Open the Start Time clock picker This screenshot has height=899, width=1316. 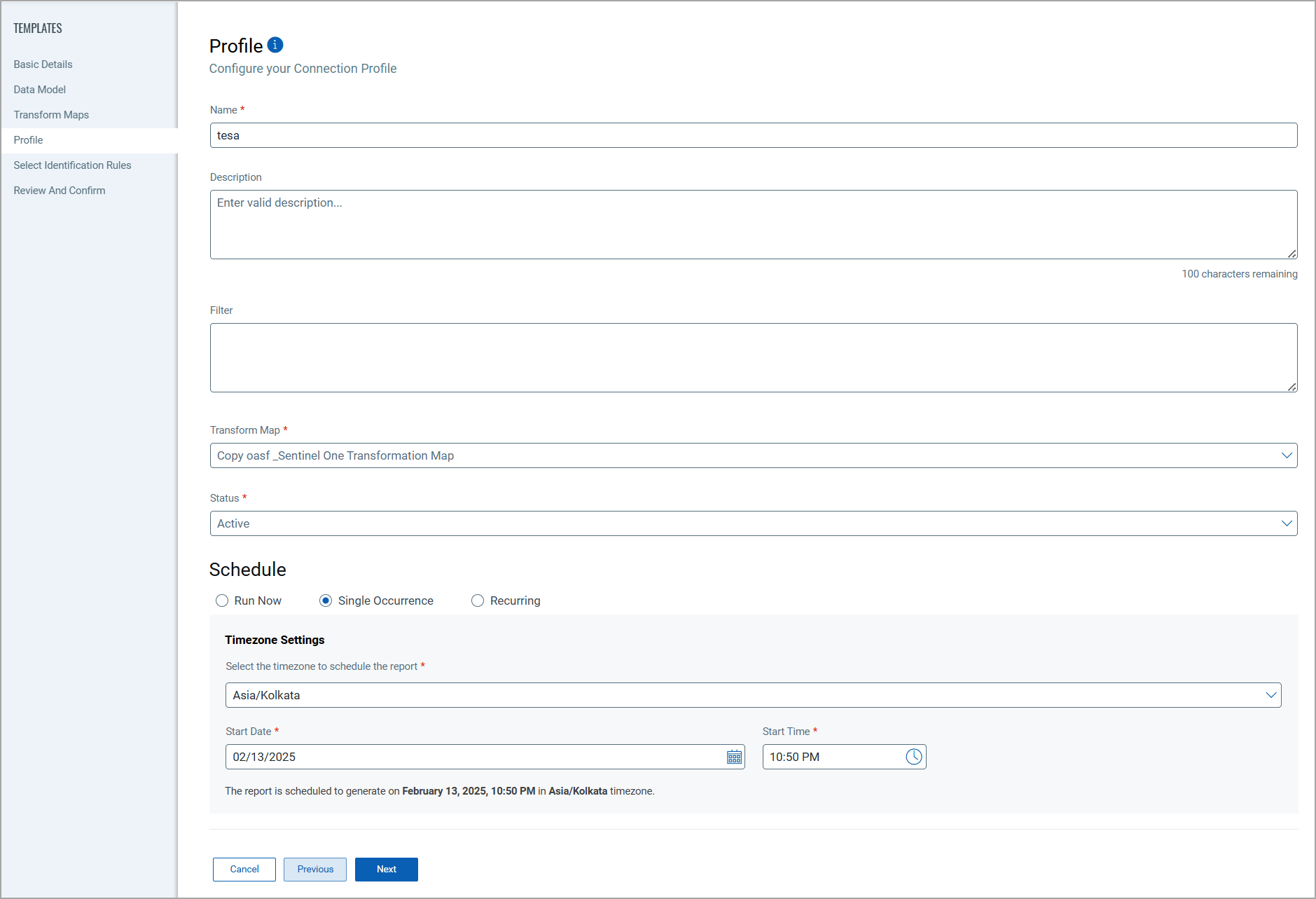point(913,757)
